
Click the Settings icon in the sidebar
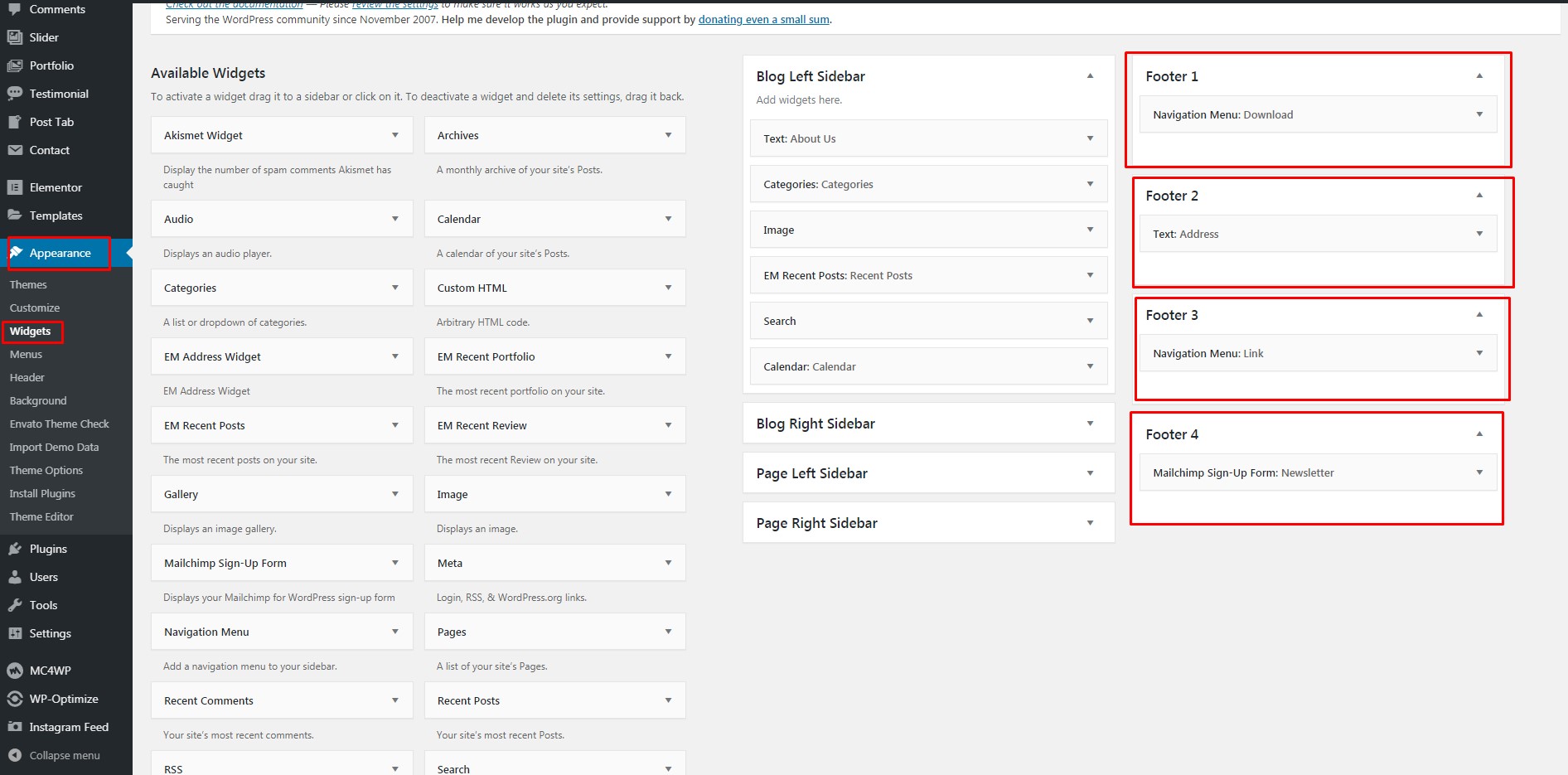[15, 633]
